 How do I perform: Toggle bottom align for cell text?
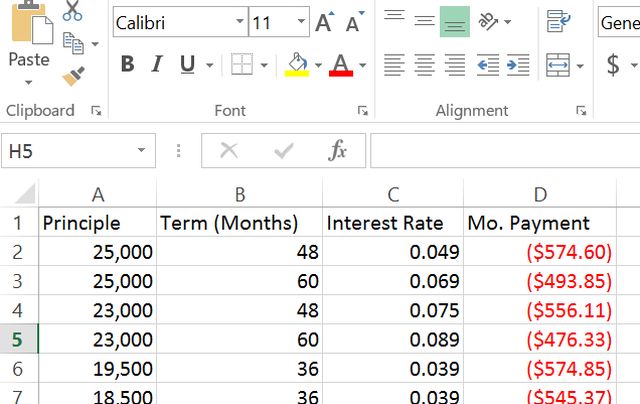pos(455,21)
